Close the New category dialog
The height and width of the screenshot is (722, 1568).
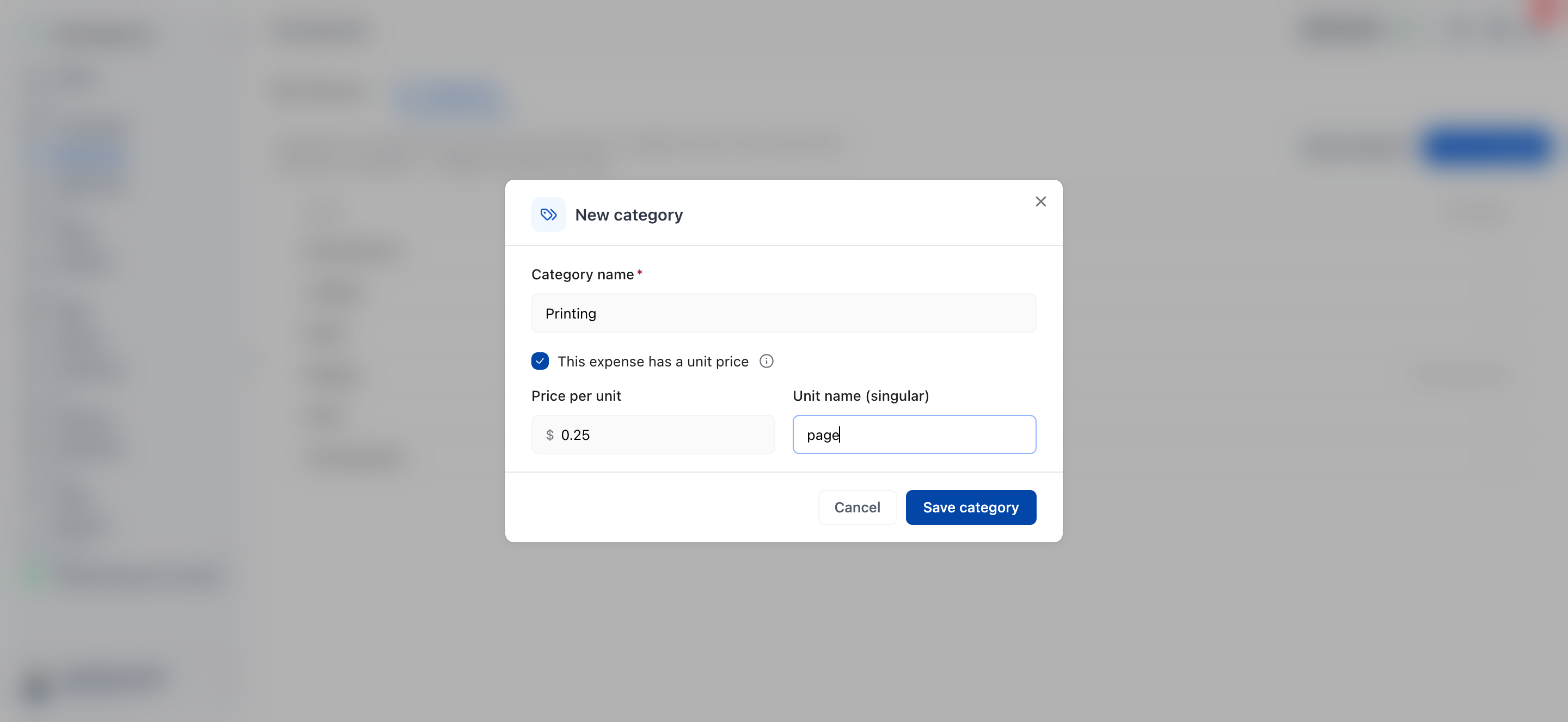pos(1040,201)
